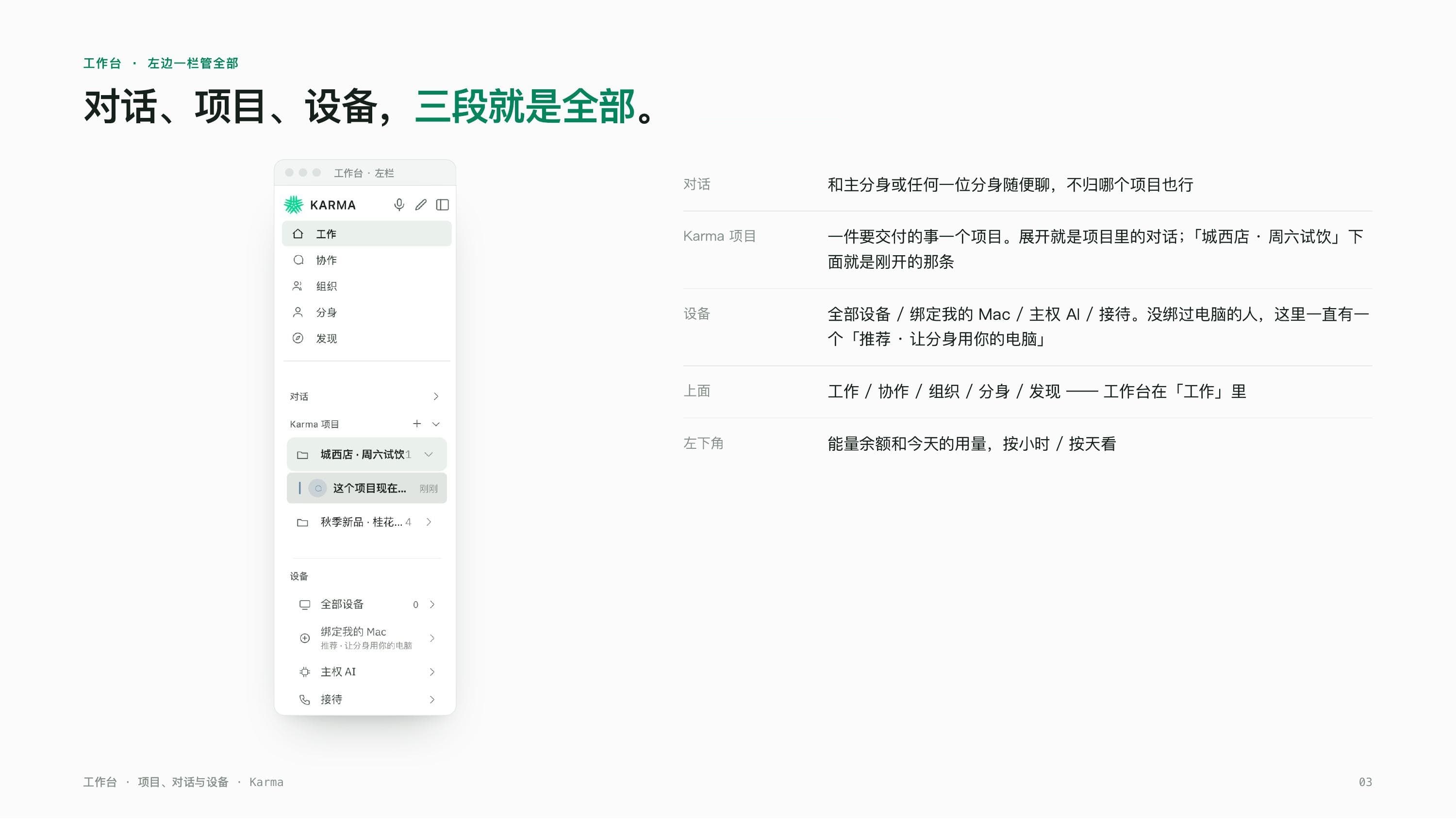The height and width of the screenshot is (819, 1456).
Task: Collapse the Karma 项目 section chevron
Action: click(x=436, y=424)
